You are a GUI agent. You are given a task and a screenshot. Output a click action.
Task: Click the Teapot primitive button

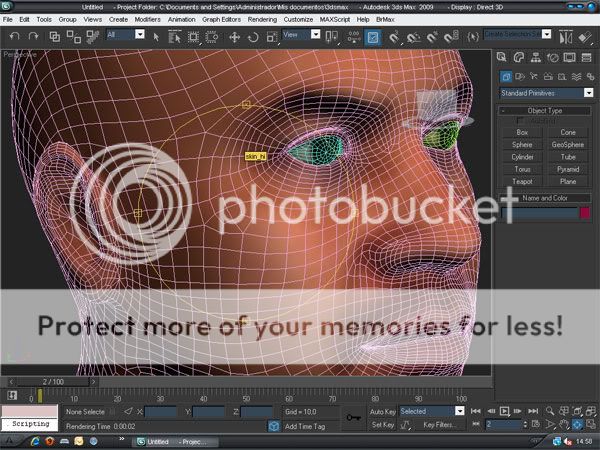point(521,181)
